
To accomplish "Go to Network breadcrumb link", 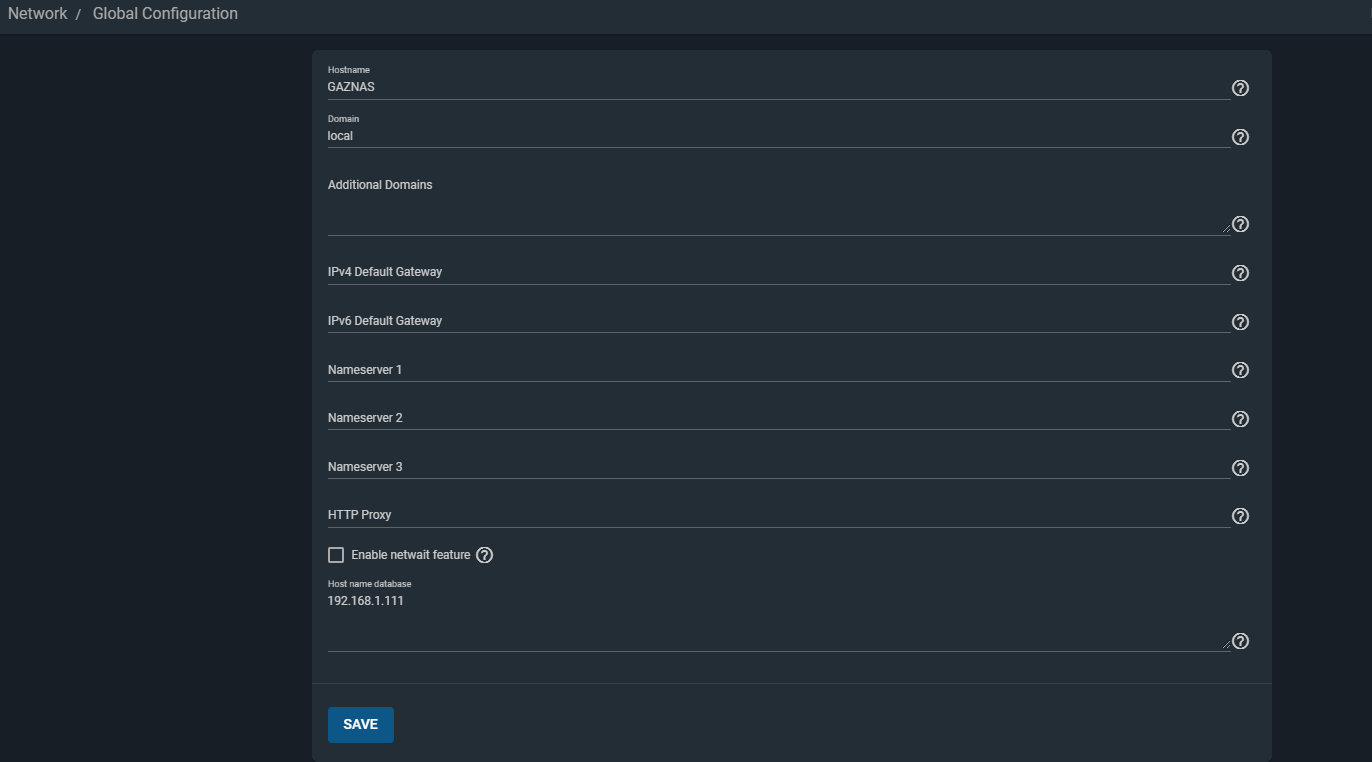I will tap(37, 14).
